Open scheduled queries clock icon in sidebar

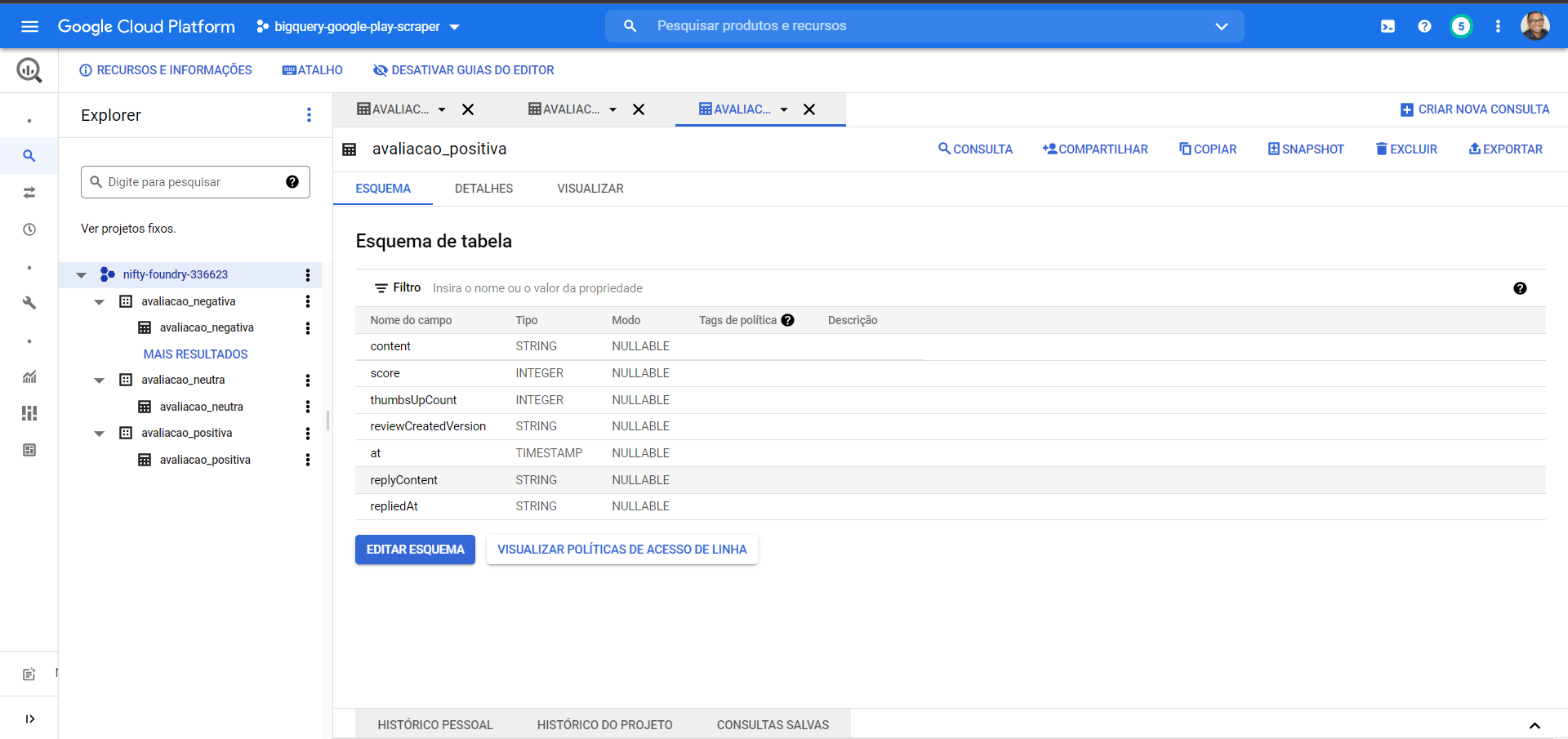[x=29, y=229]
